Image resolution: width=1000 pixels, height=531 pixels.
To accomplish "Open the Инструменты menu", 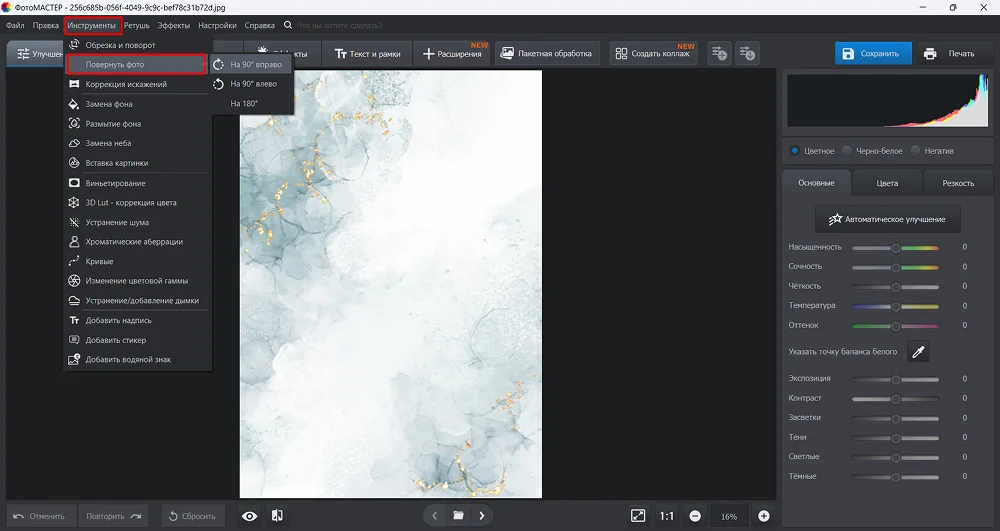I will point(91,25).
